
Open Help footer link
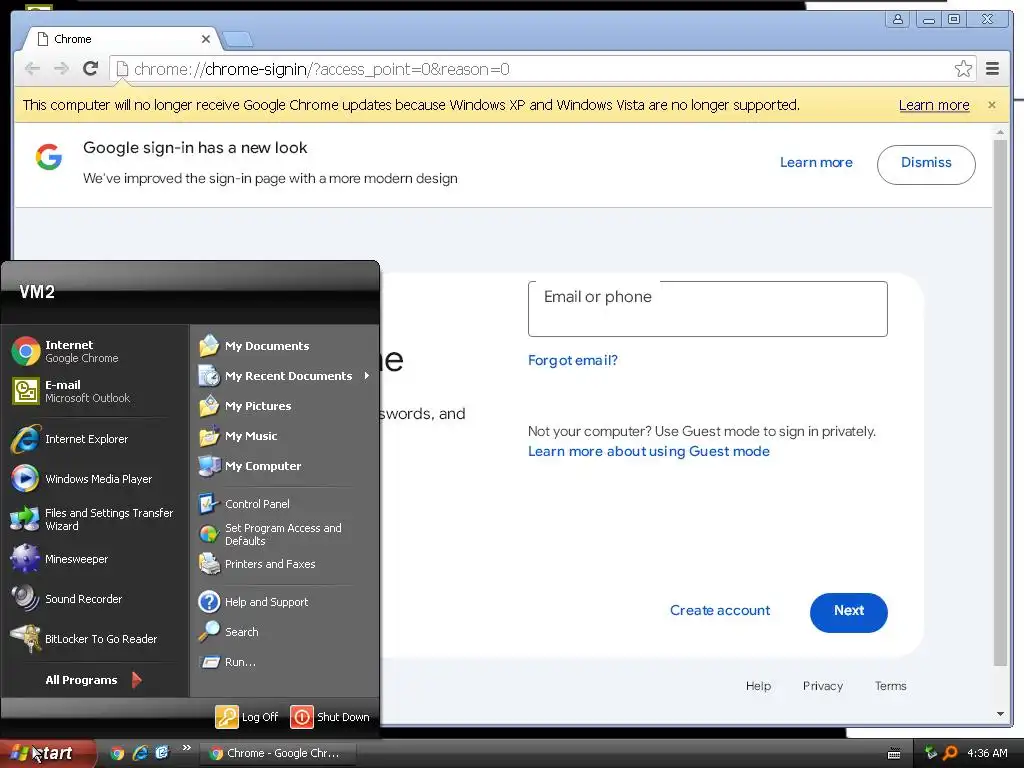point(758,686)
